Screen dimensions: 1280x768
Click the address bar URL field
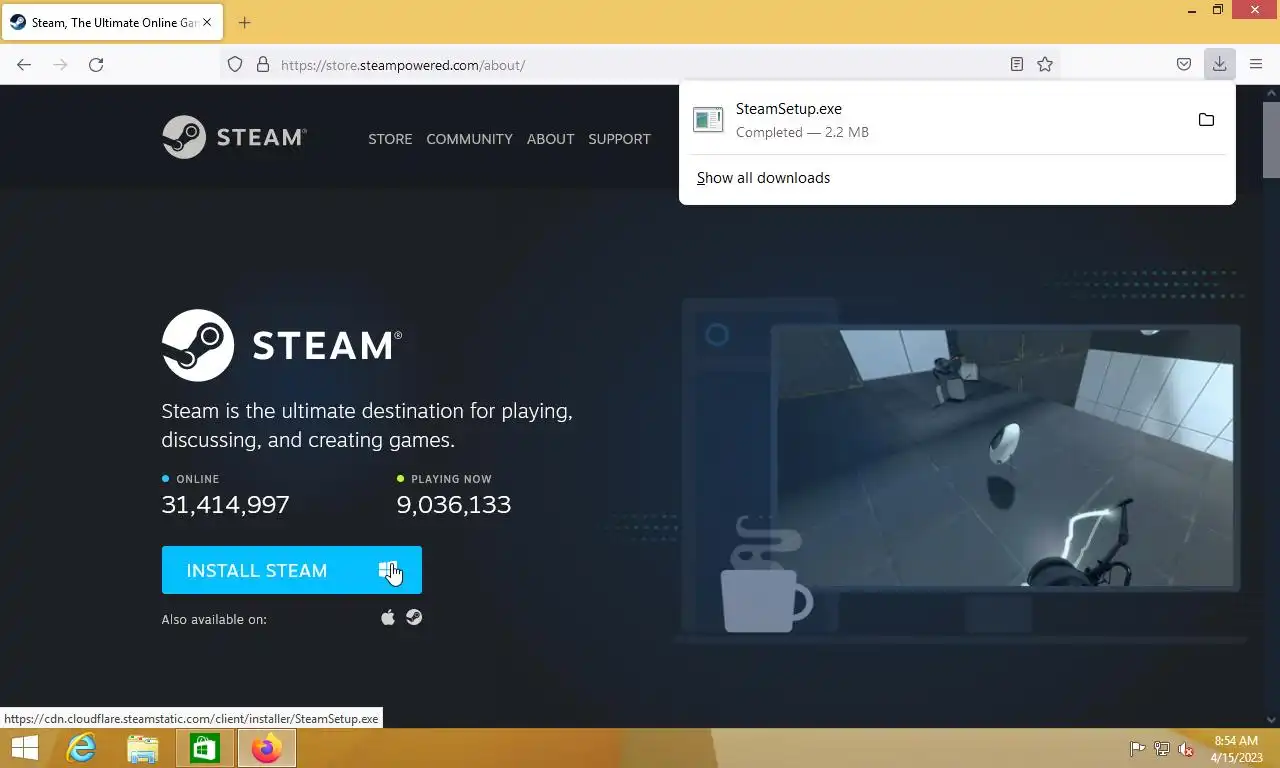coord(640,65)
